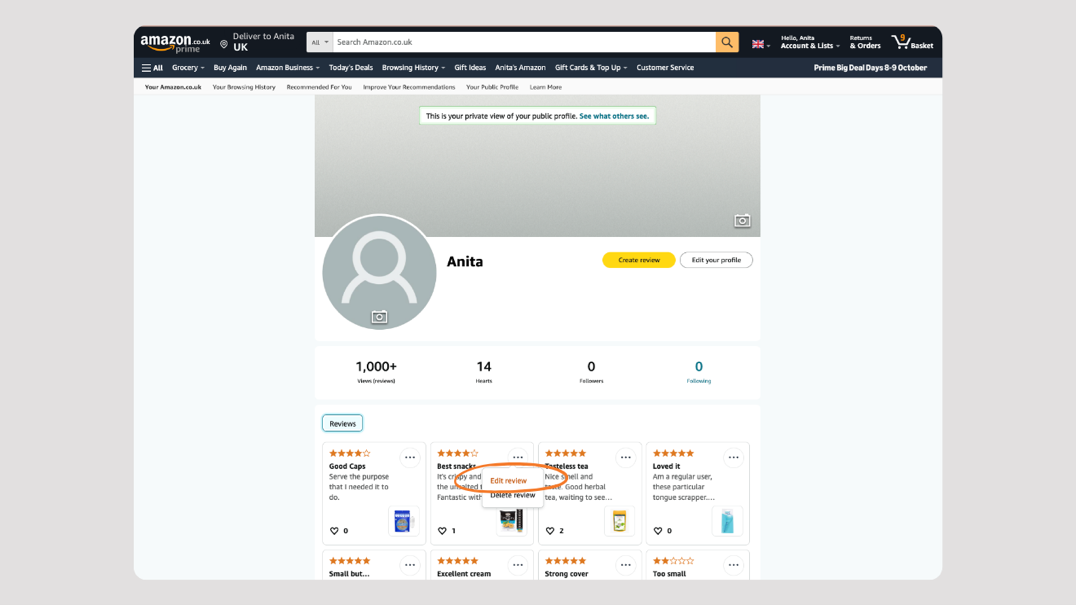
Task: Open options menu for Best snacks review
Action: coord(518,458)
